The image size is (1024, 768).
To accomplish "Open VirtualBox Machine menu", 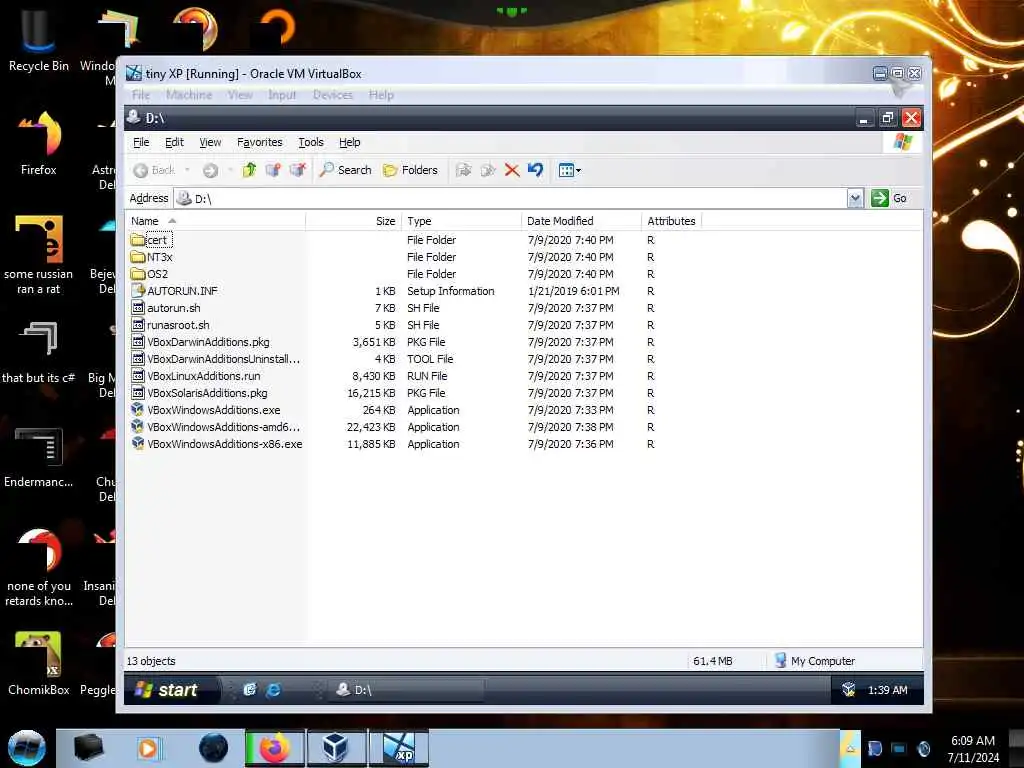I will 189,95.
